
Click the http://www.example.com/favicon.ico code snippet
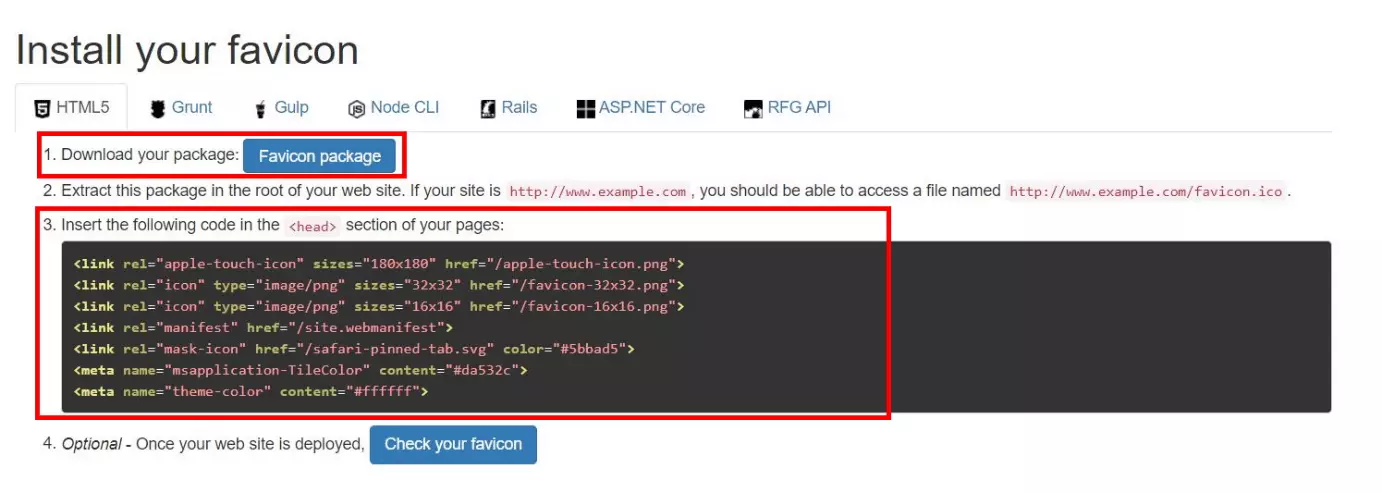click(1147, 191)
